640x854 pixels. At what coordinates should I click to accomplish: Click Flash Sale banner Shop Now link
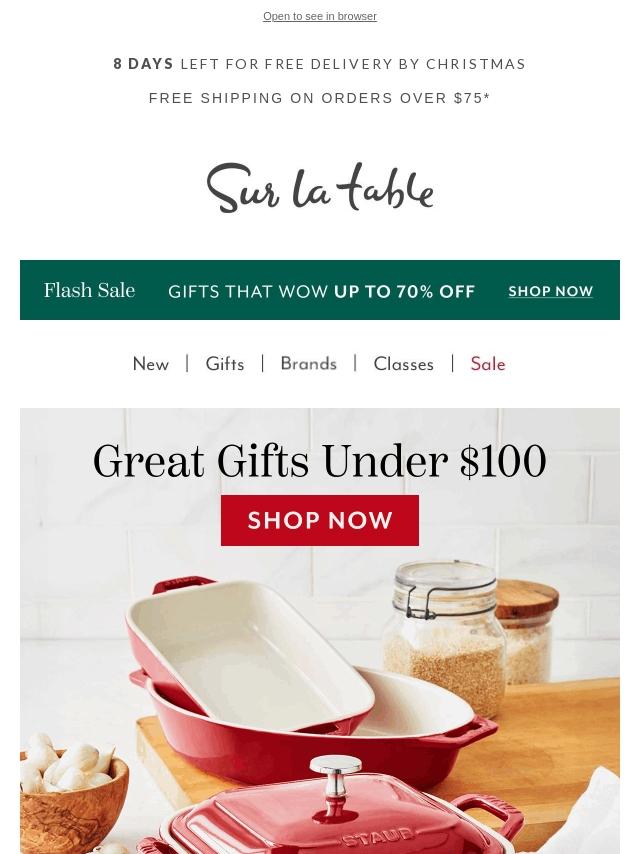click(x=551, y=291)
